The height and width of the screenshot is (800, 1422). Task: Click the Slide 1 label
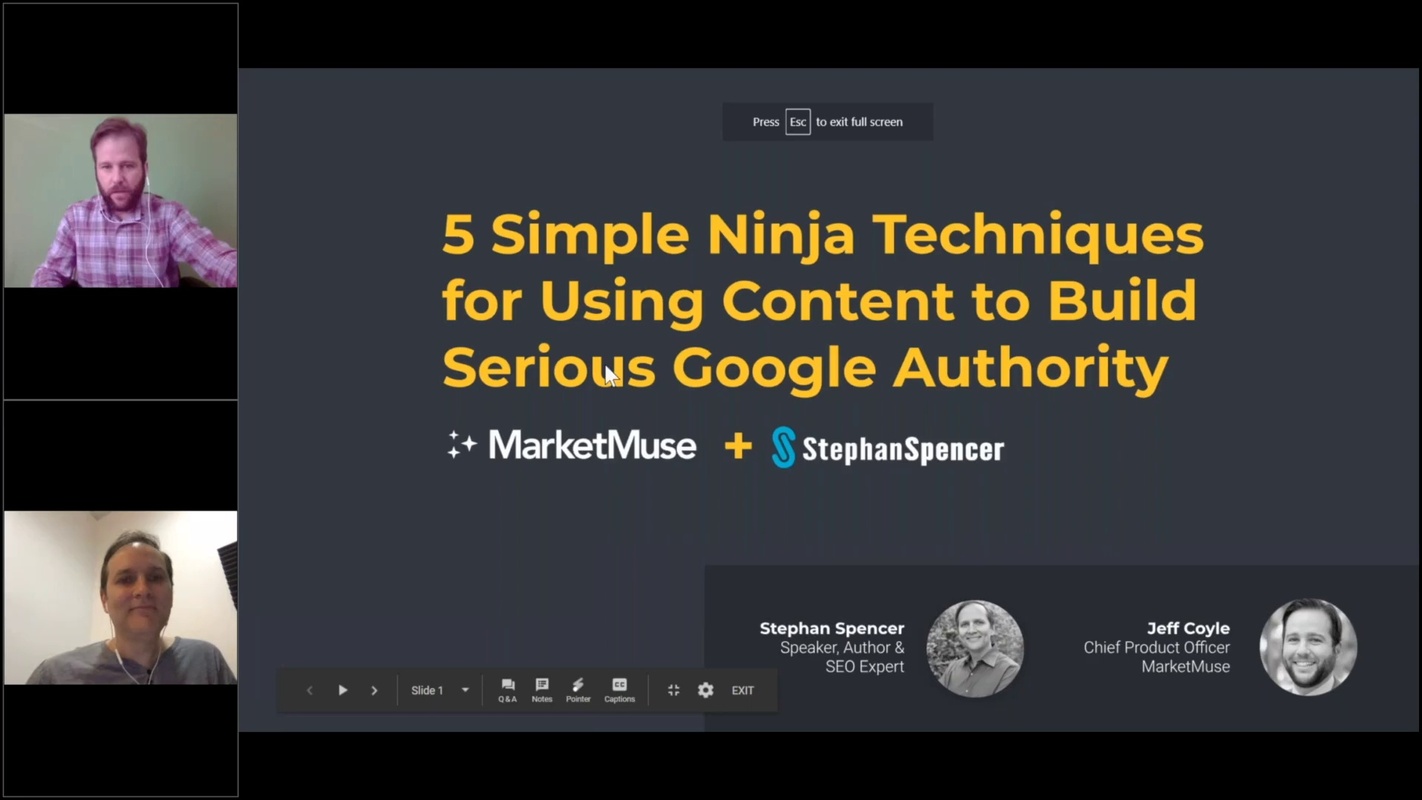click(426, 690)
